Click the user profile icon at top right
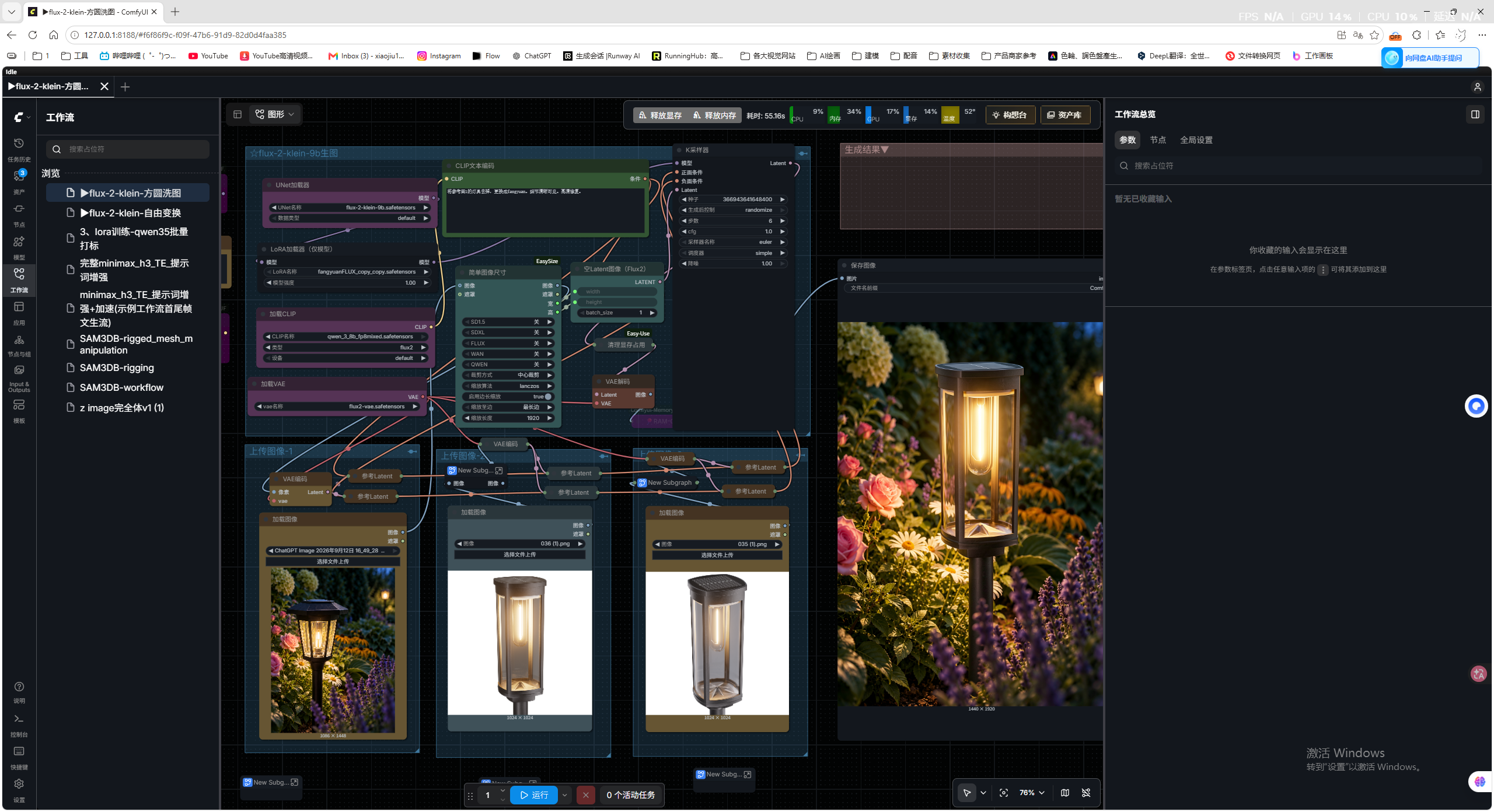Image resolution: width=1494 pixels, height=812 pixels. point(1478,87)
